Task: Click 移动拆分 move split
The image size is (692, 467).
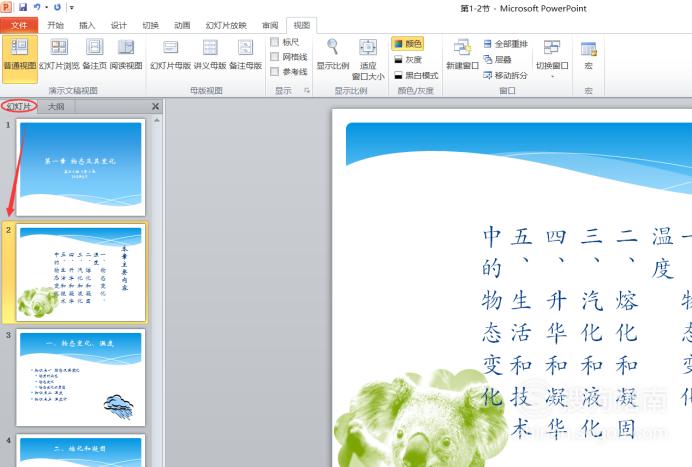Action: pos(506,75)
